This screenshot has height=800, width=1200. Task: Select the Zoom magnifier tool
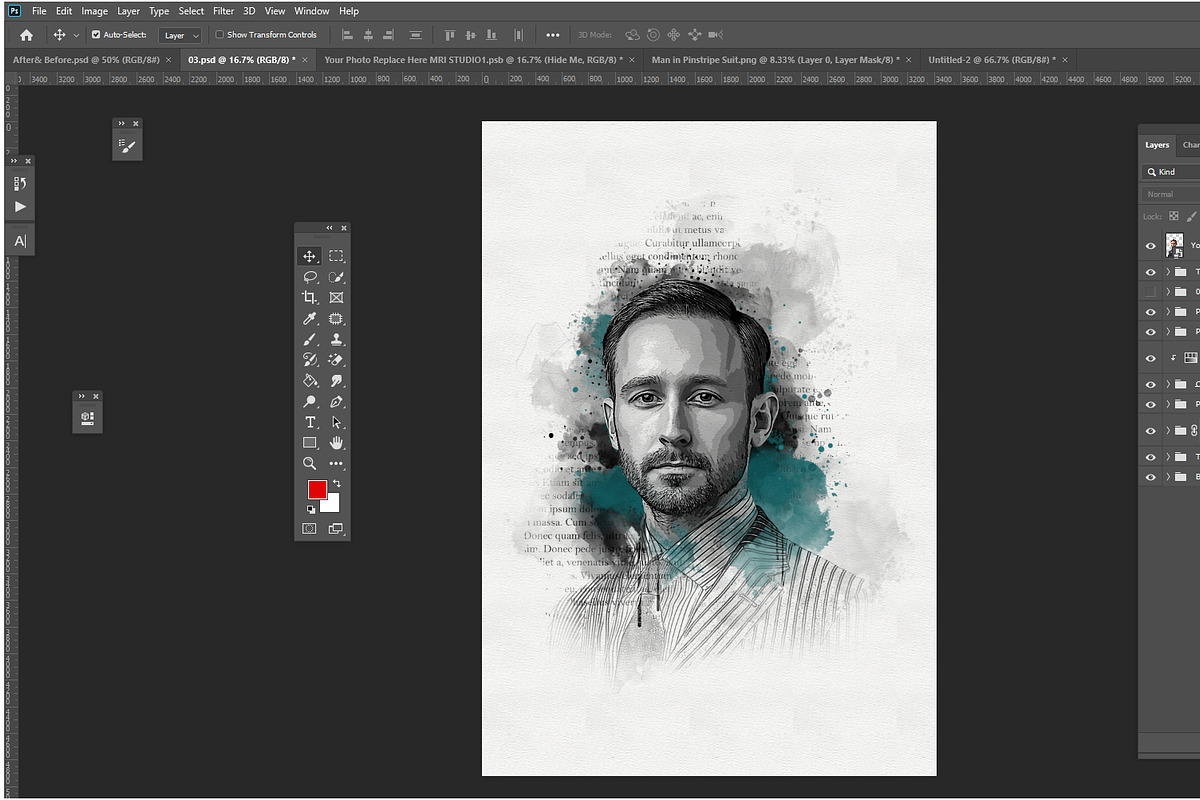(310, 464)
